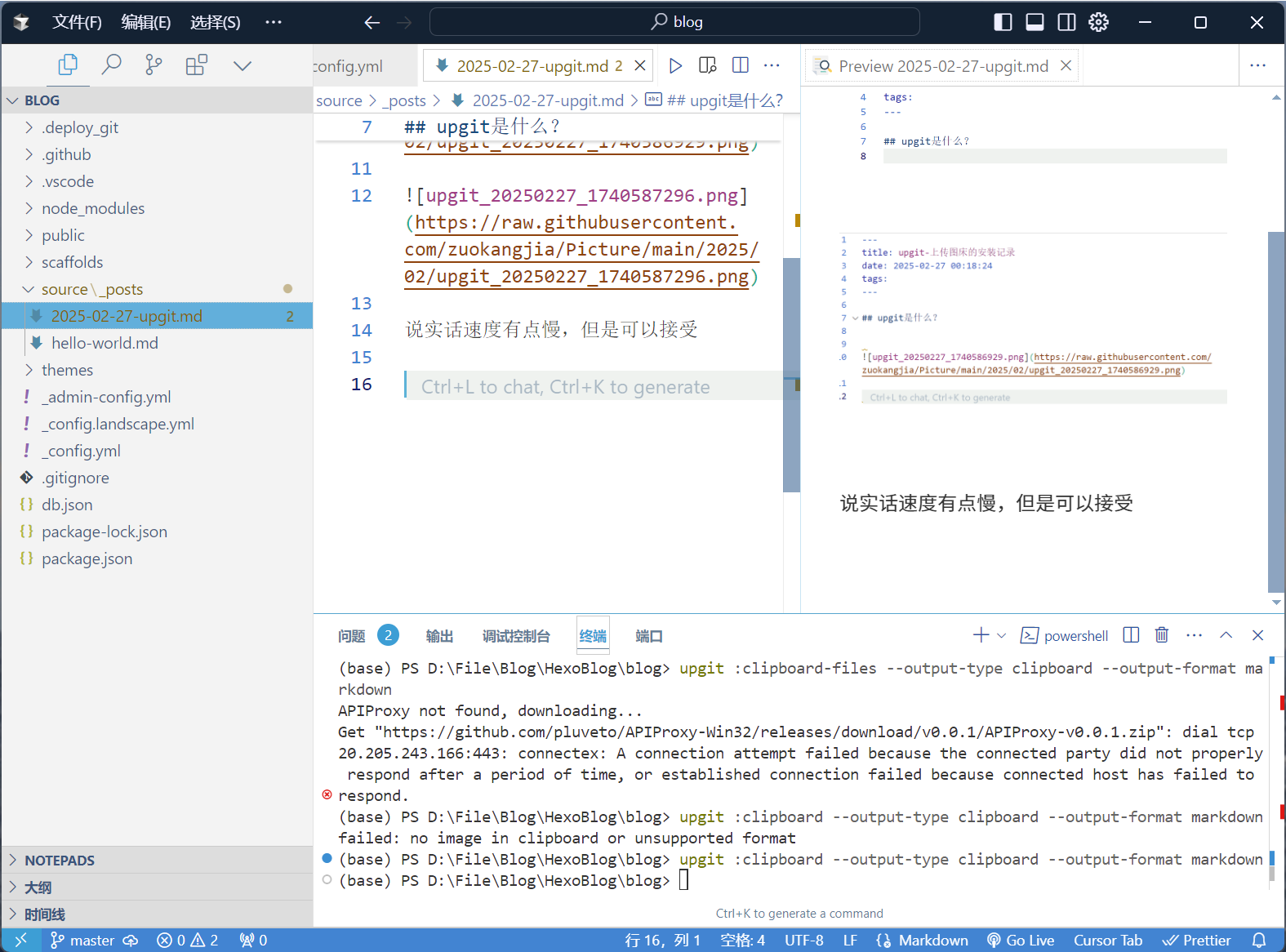Create a new terminal with the plus icon
Screen dimensions: 1286x952
click(x=981, y=635)
